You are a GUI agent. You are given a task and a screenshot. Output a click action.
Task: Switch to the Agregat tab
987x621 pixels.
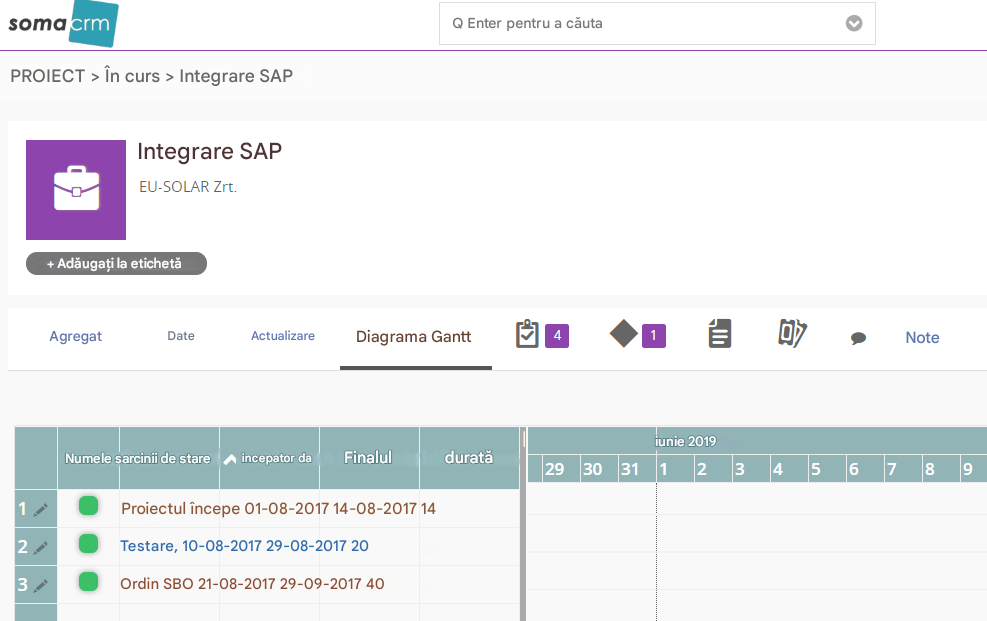76,337
